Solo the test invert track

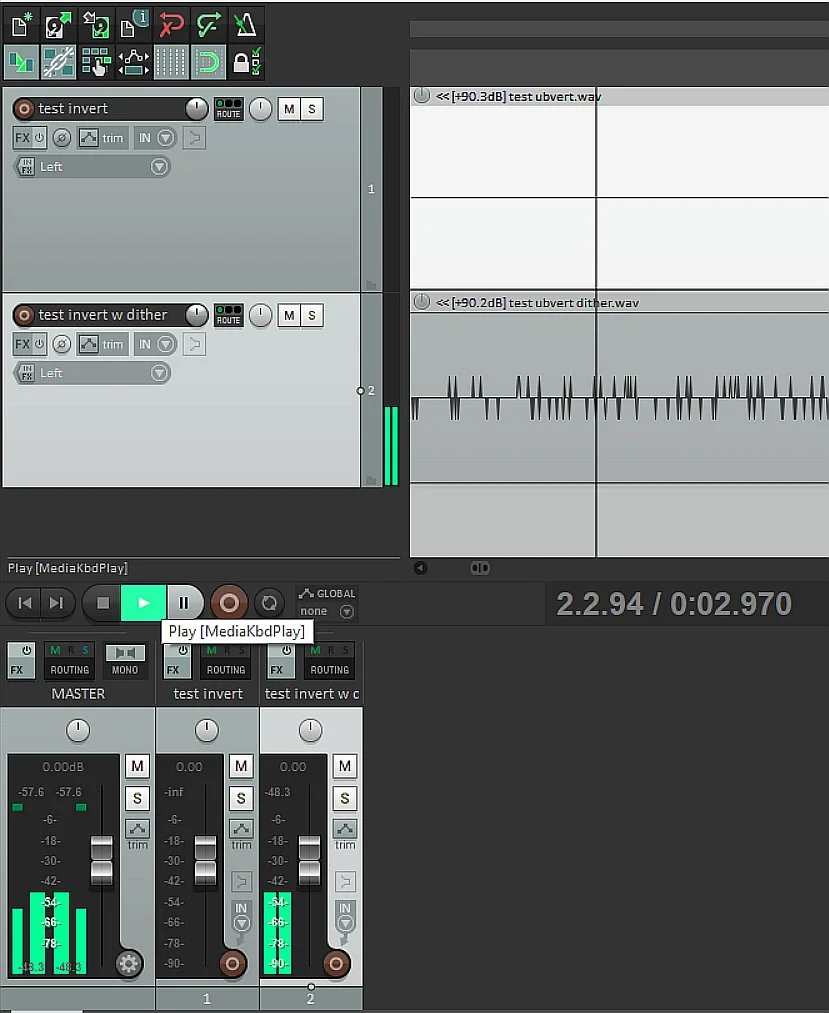click(312, 109)
